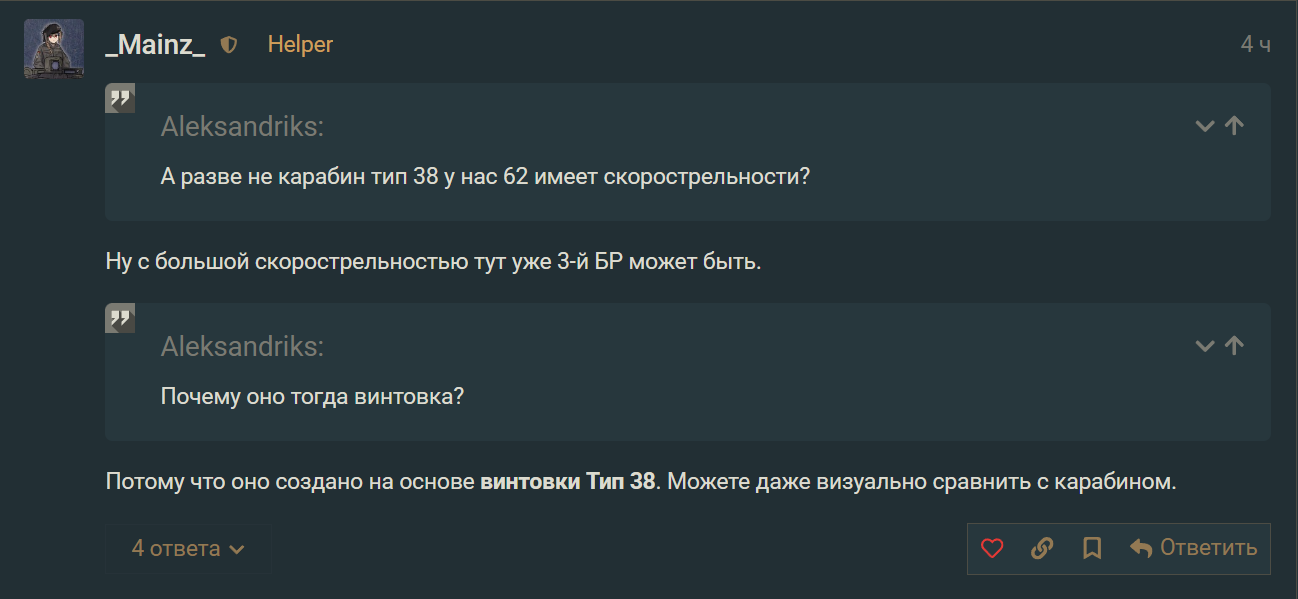Like the post with the heart icon
Viewport: 1298px width, 599px height.
tap(992, 548)
